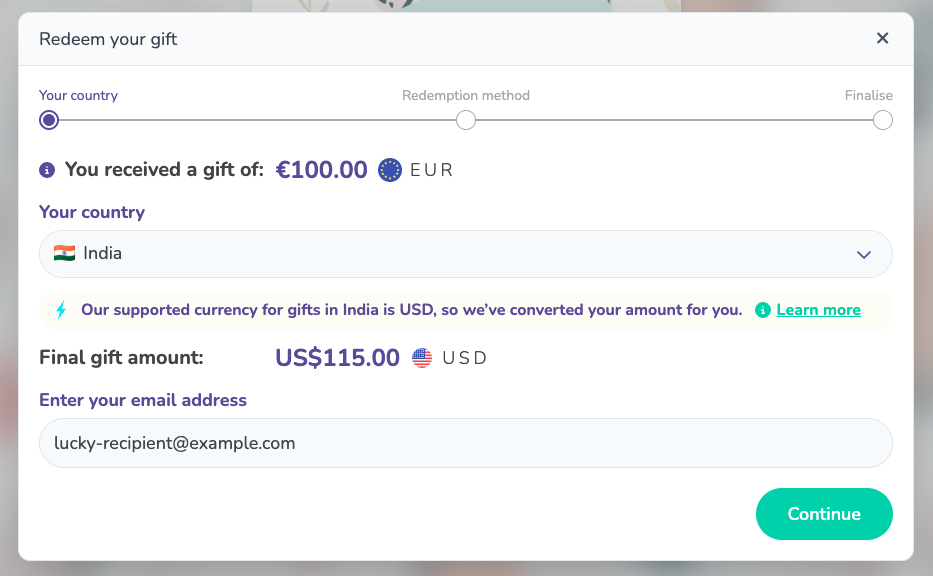Close the Redeem your gift dialog
The height and width of the screenshot is (576, 933).
882,38
